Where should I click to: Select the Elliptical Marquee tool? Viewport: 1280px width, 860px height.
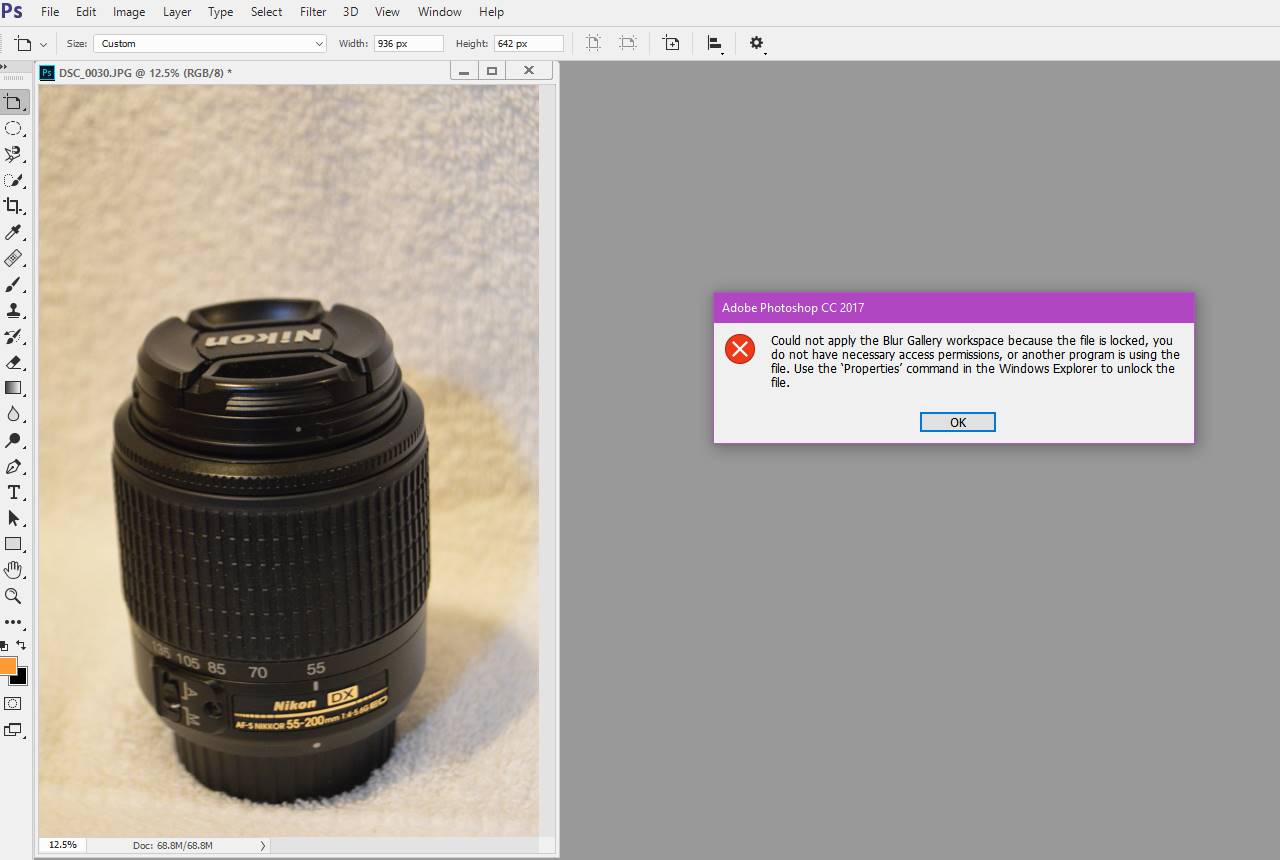pyautogui.click(x=14, y=128)
